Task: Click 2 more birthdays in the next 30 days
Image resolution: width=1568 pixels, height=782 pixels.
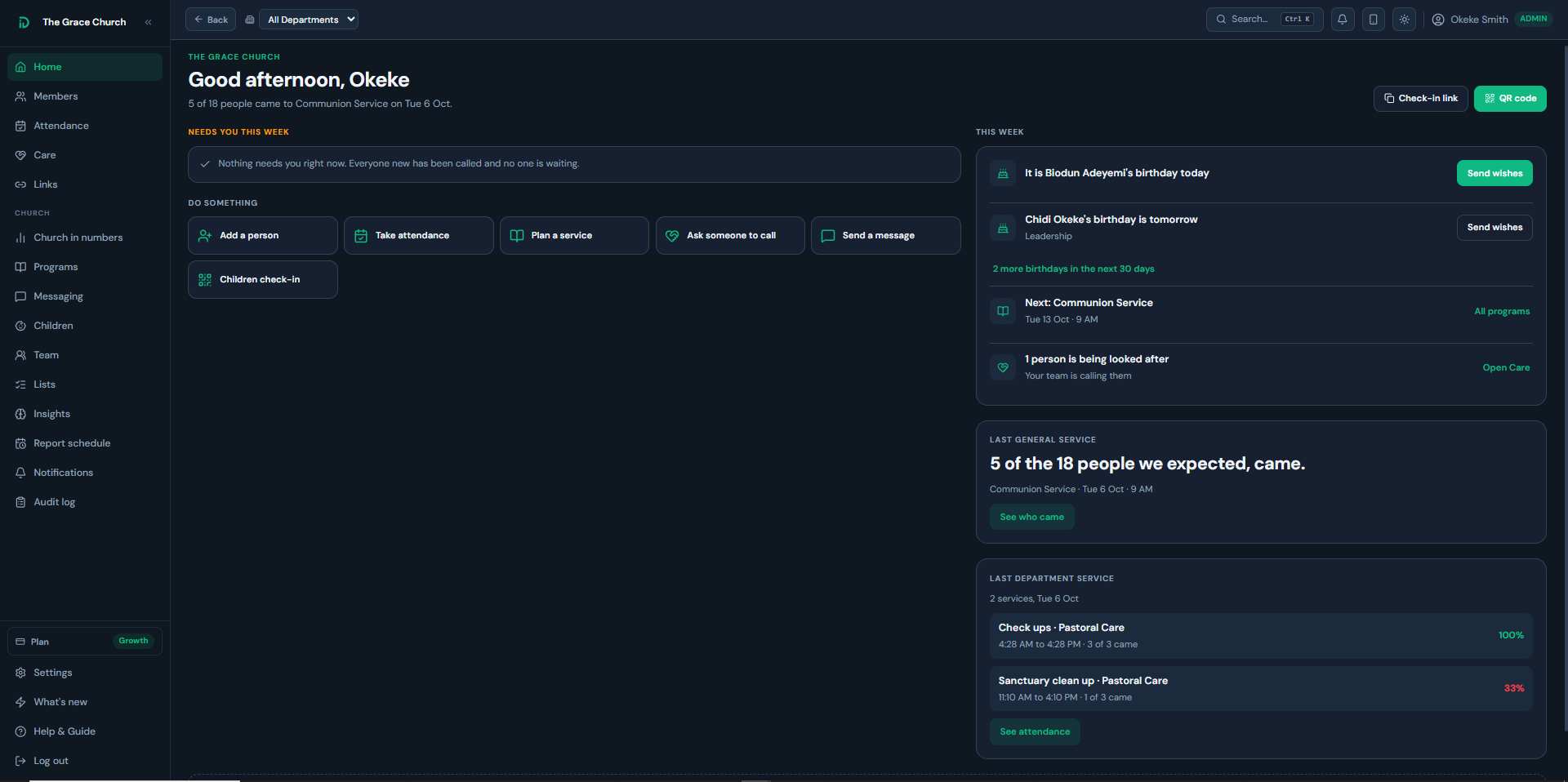Action: [1073, 269]
